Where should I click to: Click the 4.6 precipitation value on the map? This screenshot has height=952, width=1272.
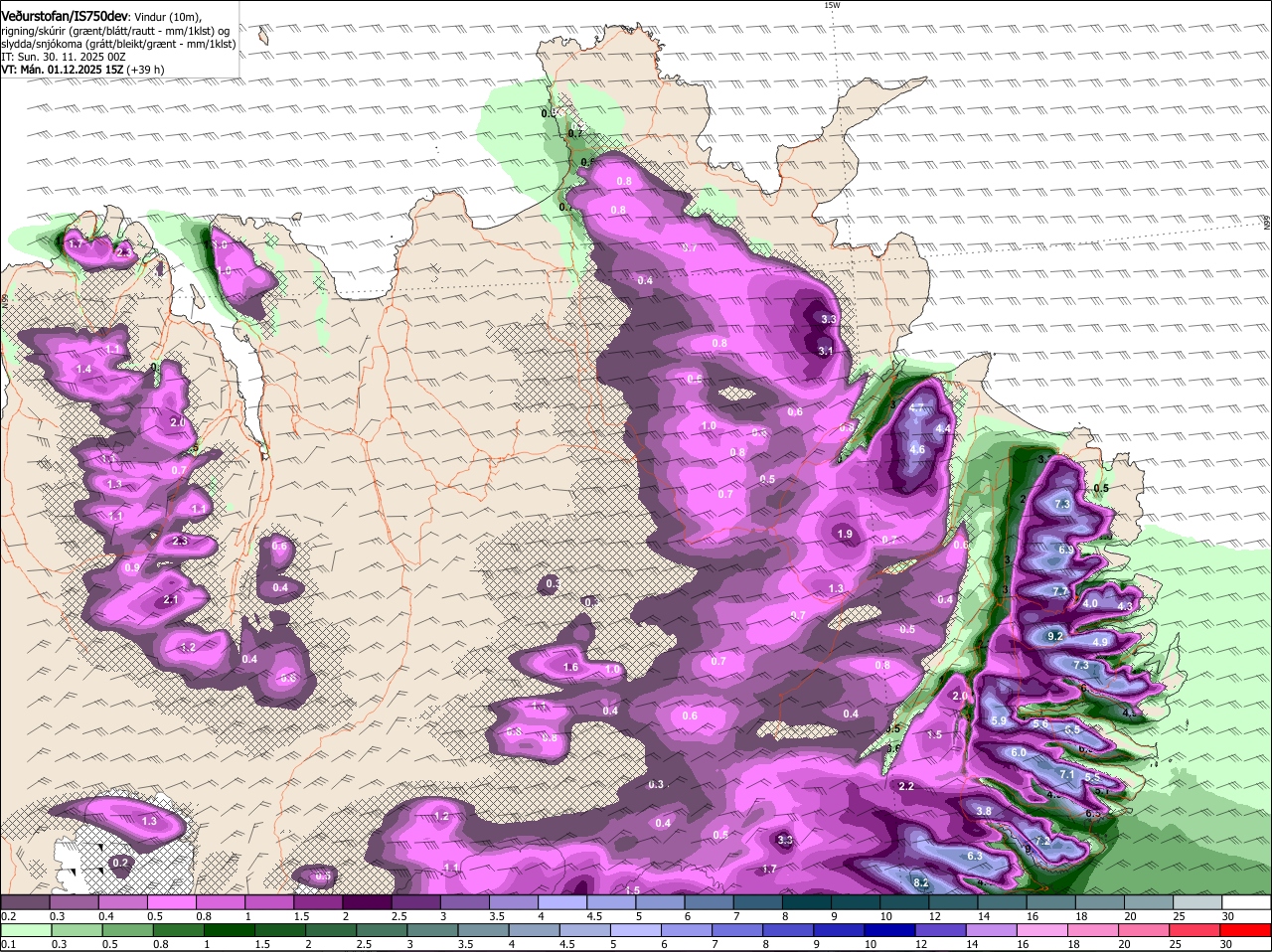(x=917, y=450)
